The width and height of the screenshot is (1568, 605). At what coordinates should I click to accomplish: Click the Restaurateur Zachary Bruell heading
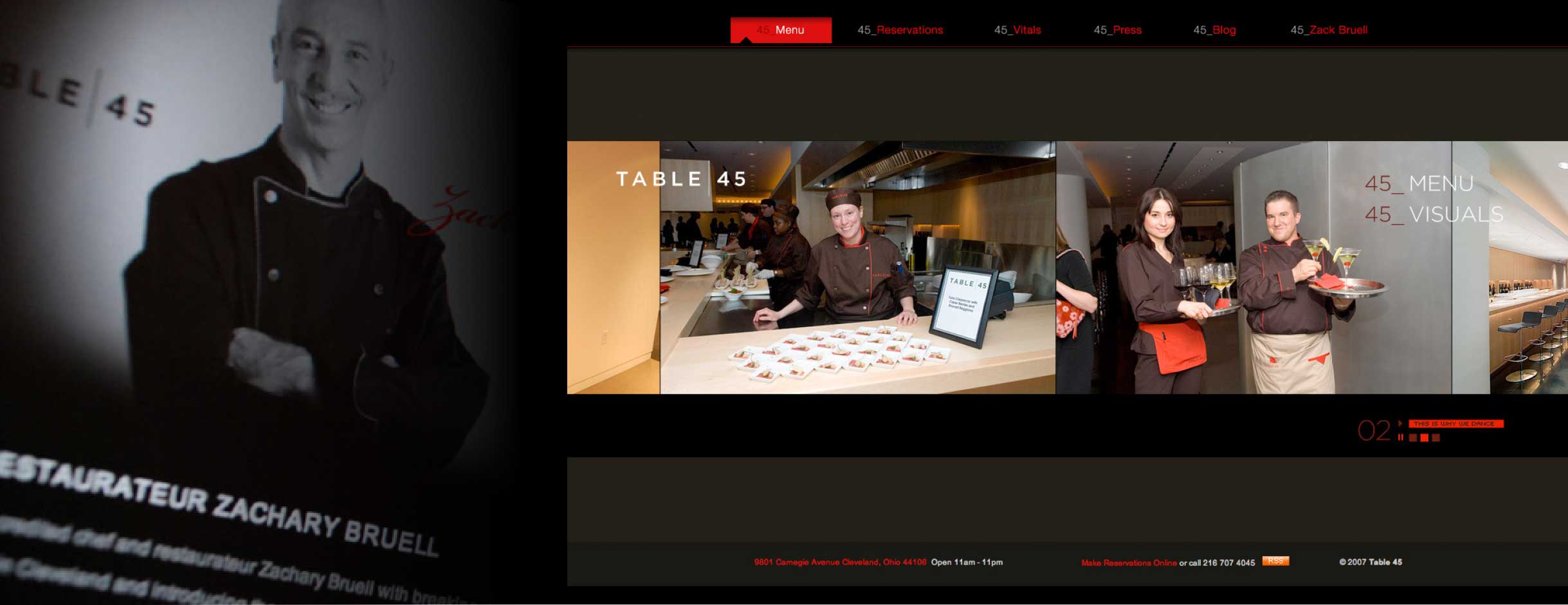pos(219,505)
